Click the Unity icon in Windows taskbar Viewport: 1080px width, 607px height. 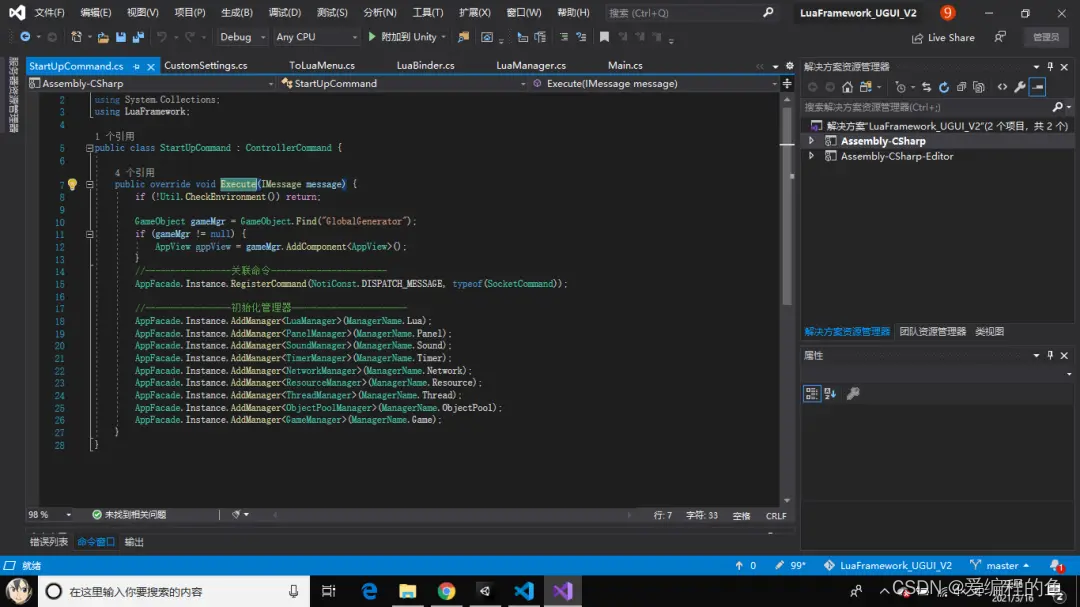pos(485,591)
